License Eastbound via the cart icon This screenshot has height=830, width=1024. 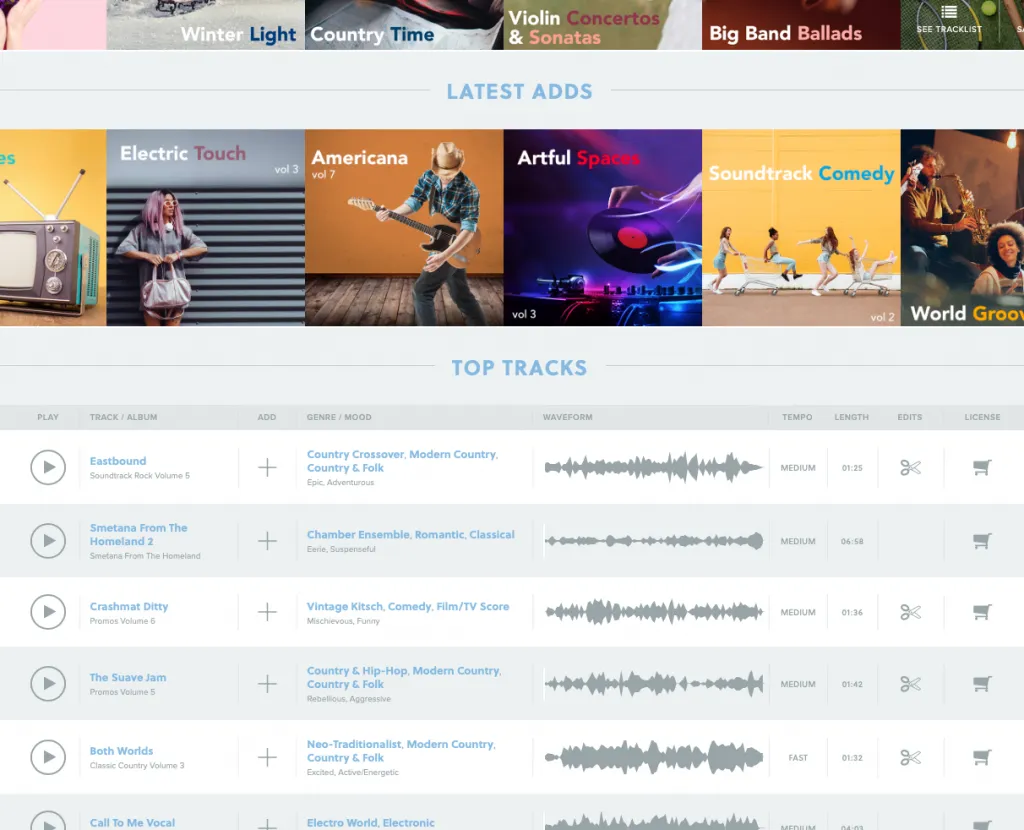click(982, 468)
